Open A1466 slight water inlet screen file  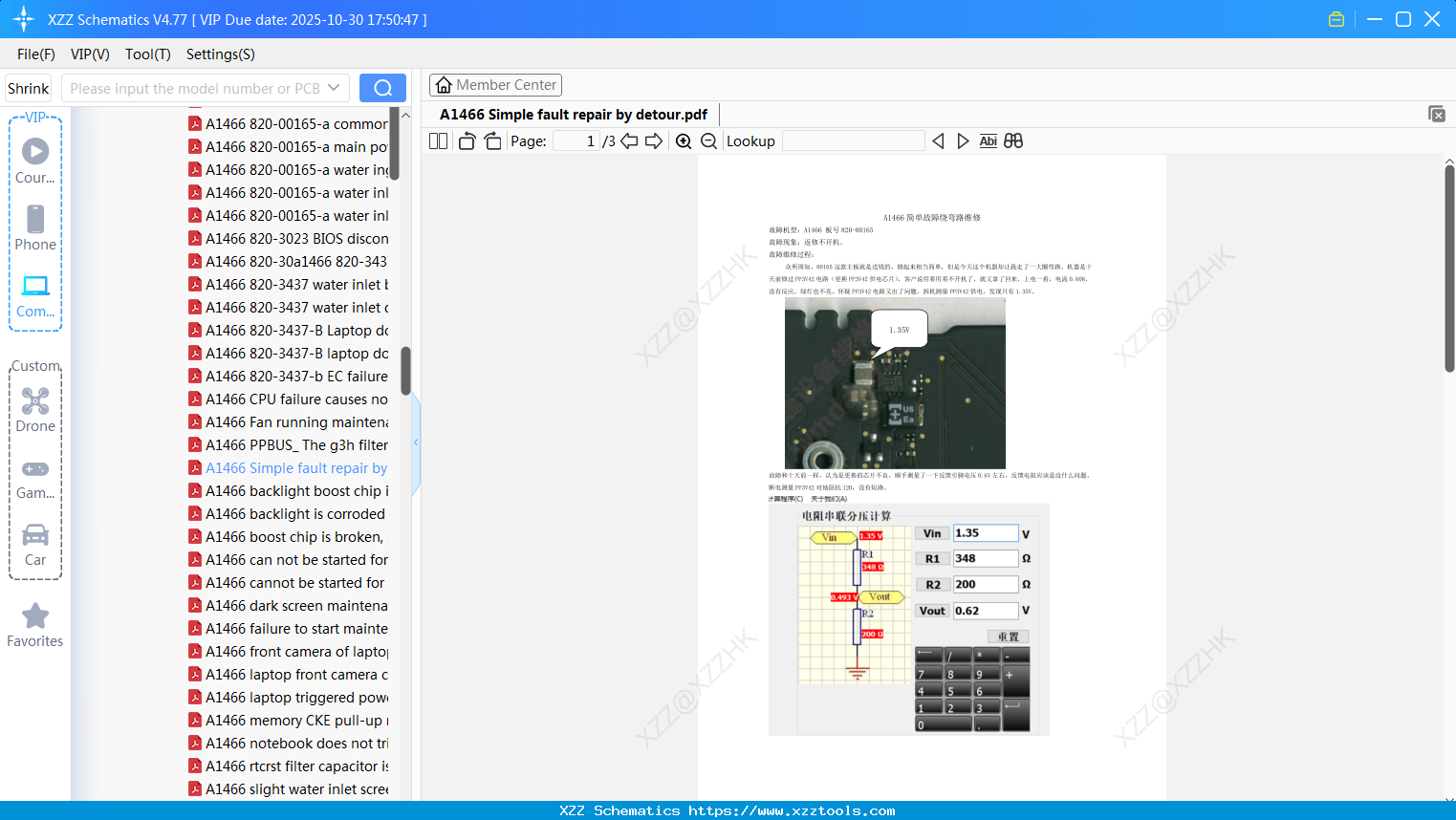288,789
